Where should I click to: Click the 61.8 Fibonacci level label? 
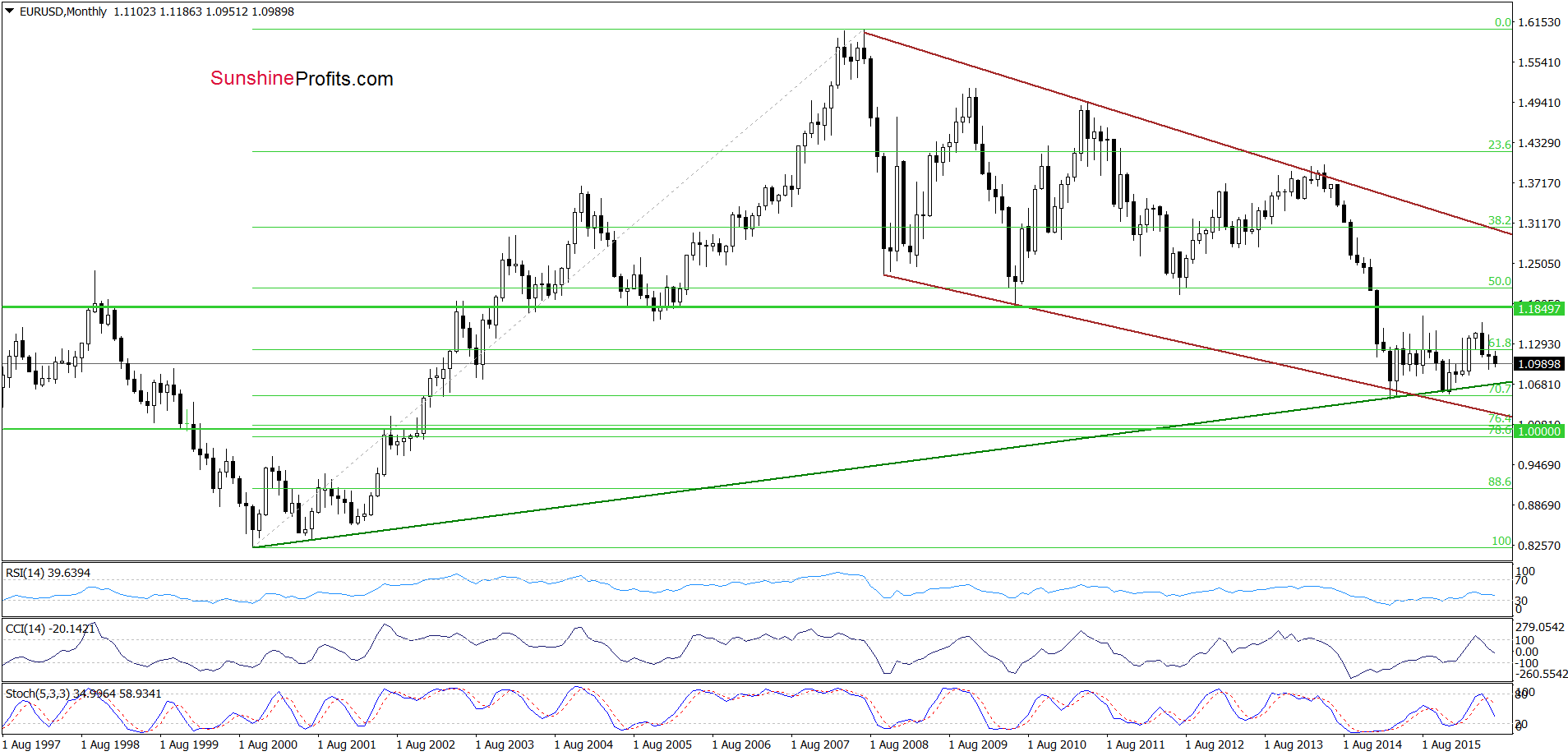click(x=1499, y=343)
